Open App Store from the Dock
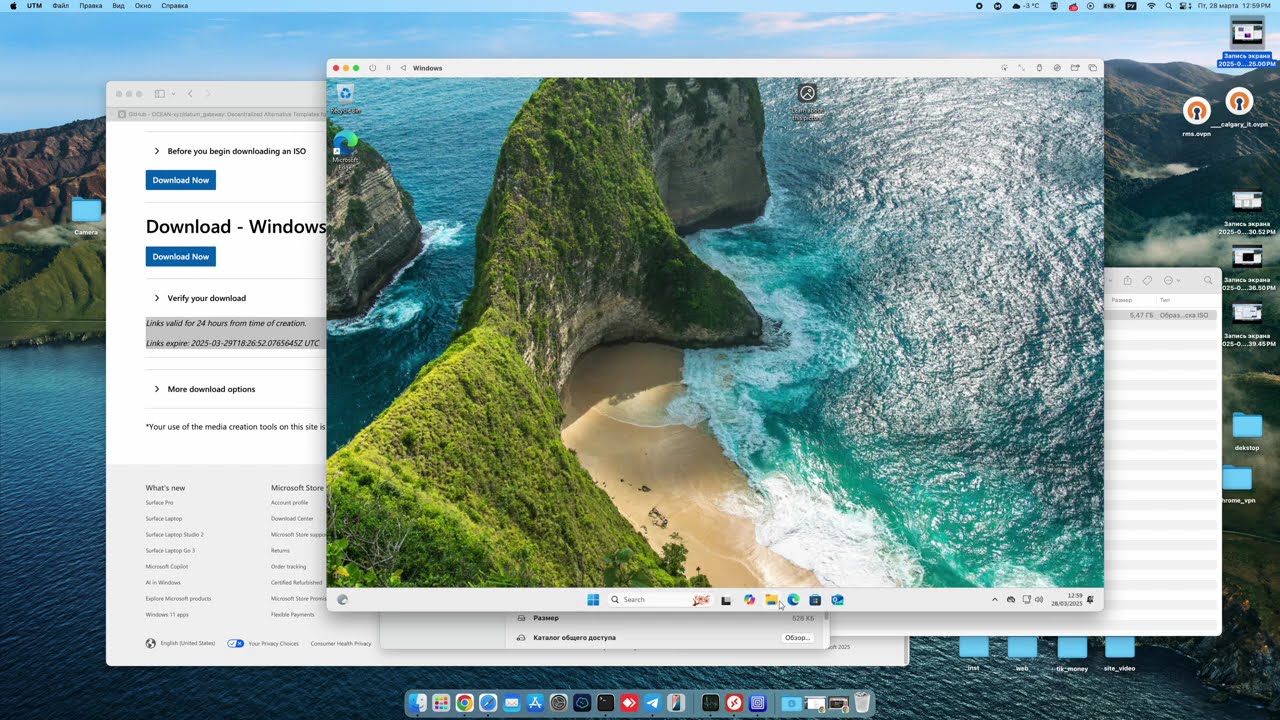The image size is (1280, 720). tap(535, 703)
